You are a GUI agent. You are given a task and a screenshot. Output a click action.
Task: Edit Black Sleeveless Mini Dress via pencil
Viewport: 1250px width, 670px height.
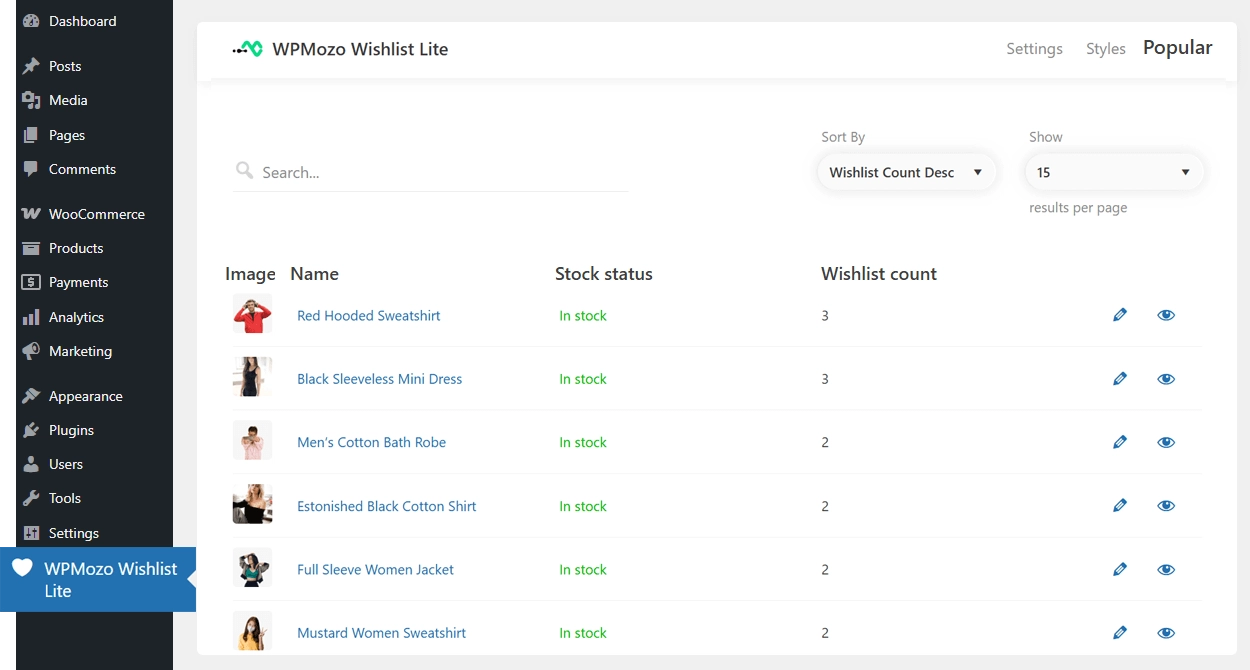click(x=1120, y=379)
